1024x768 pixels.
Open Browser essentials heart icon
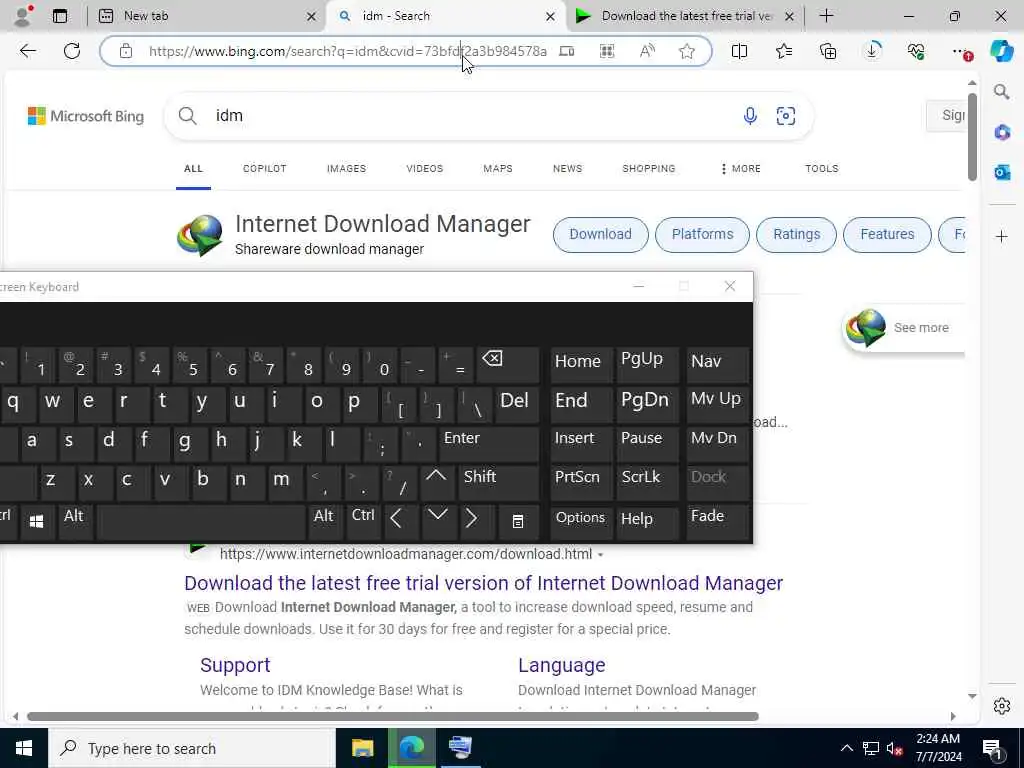[916, 51]
